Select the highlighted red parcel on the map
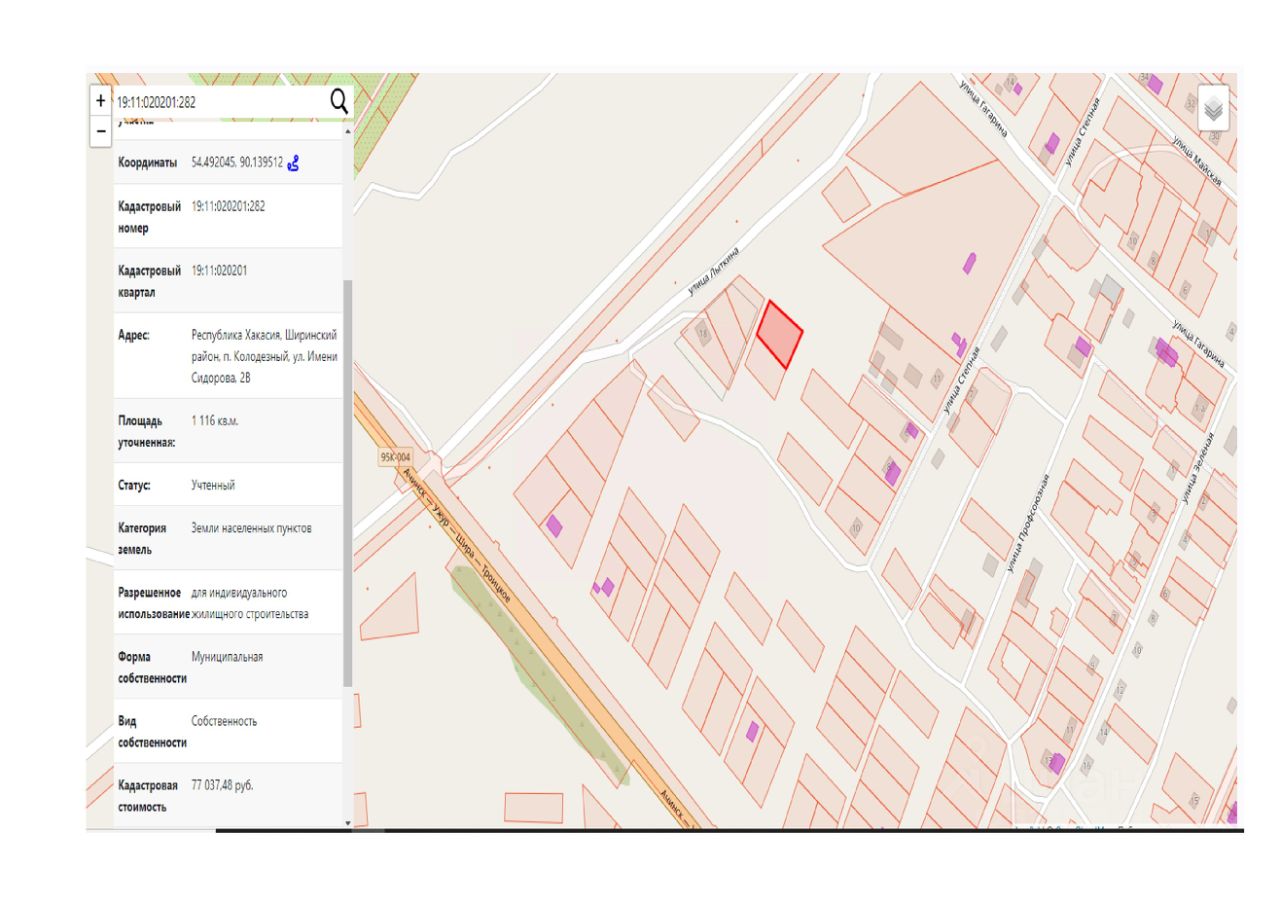1280x906 pixels. click(x=780, y=333)
